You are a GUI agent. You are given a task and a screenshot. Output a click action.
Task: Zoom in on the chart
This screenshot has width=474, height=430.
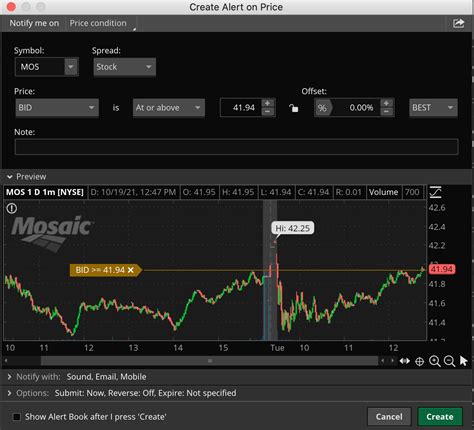pyautogui.click(x=435, y=361)
